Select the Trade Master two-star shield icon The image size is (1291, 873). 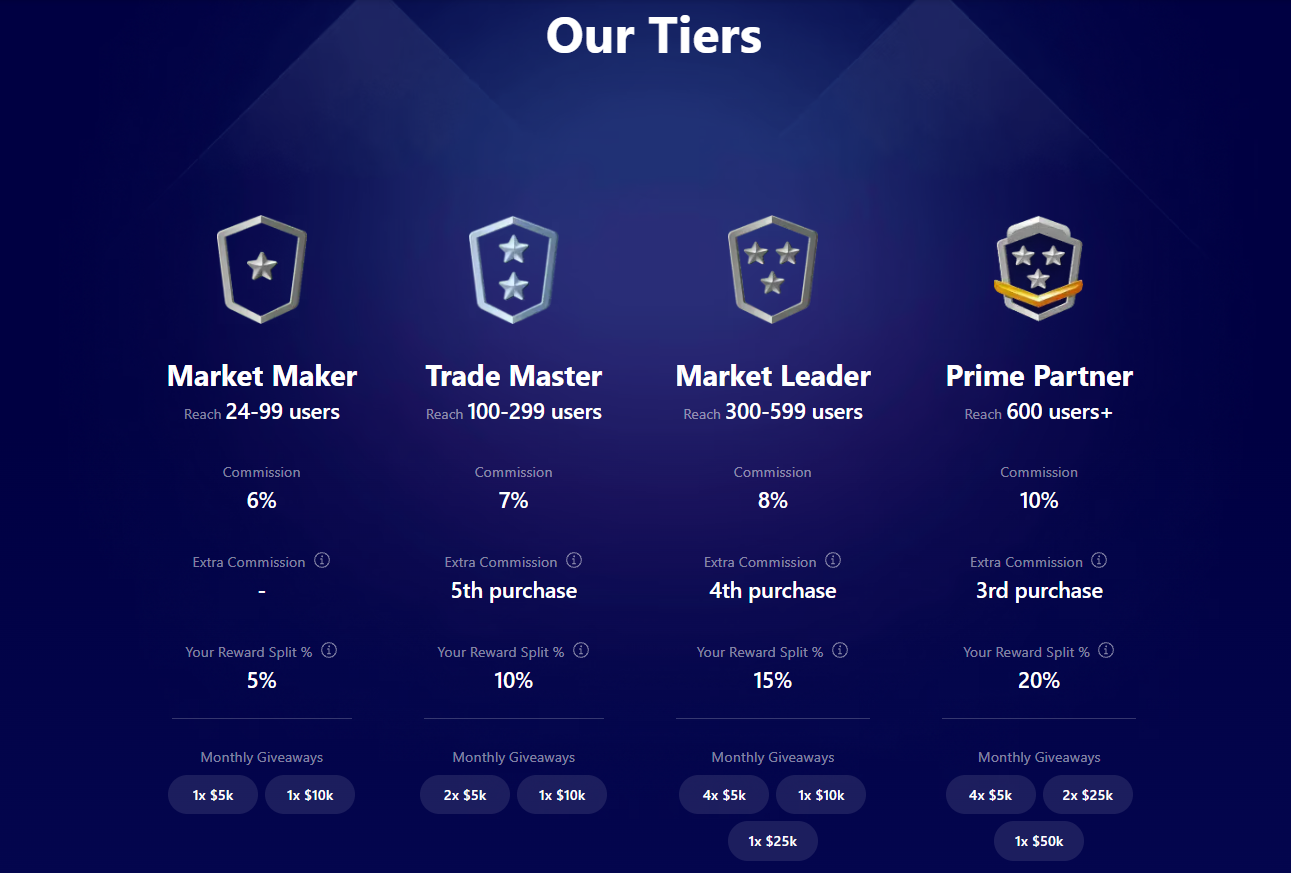(513, 268)
